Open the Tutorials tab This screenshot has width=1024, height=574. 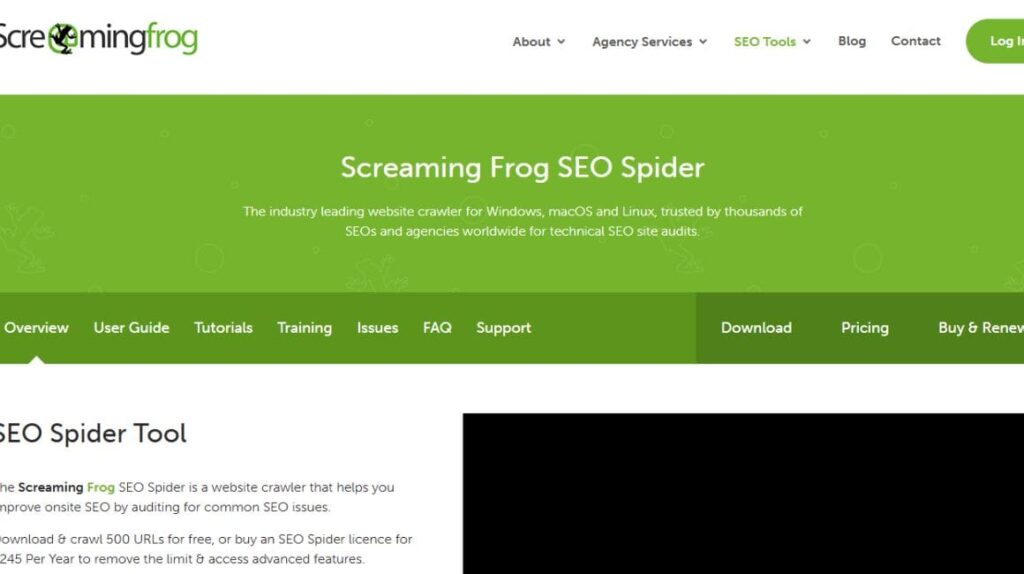tap(223, 328)
